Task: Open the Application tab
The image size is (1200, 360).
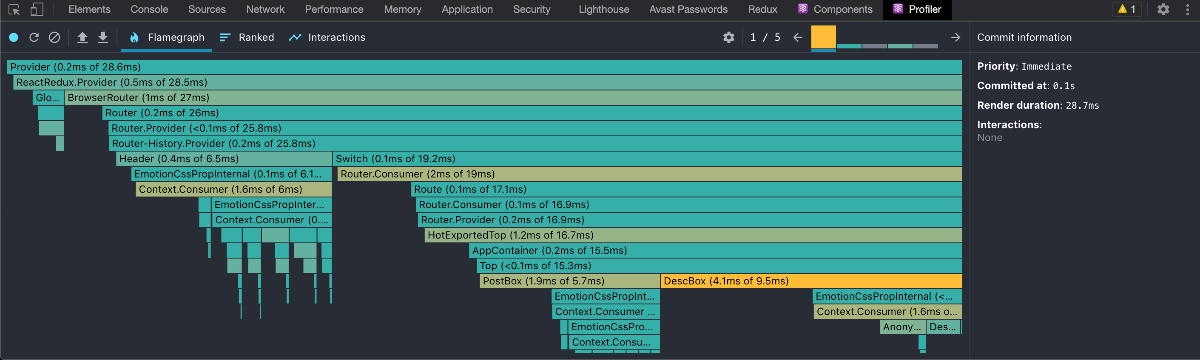Action: 467,9
